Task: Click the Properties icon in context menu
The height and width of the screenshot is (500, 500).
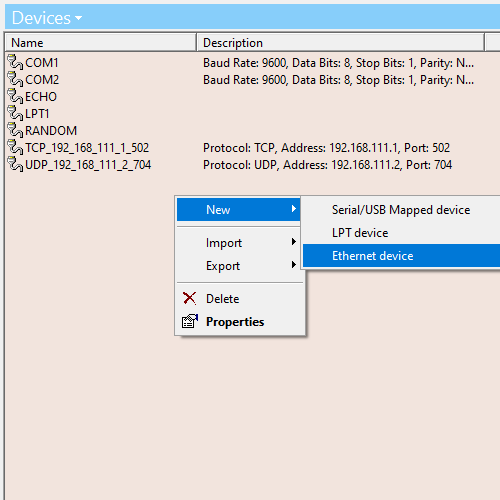Action: 190,321
